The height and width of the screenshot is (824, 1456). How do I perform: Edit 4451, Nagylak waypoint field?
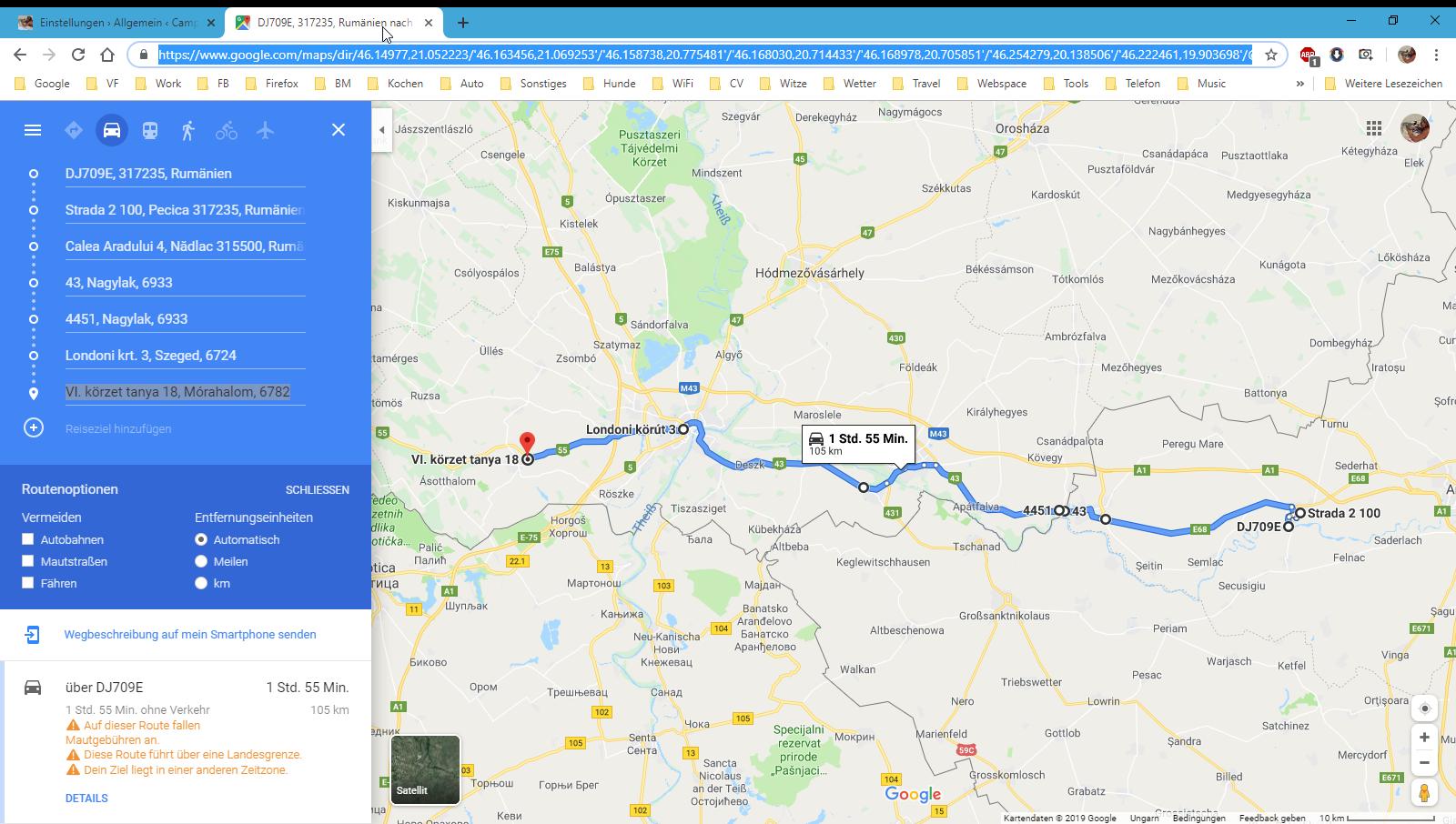185,319
